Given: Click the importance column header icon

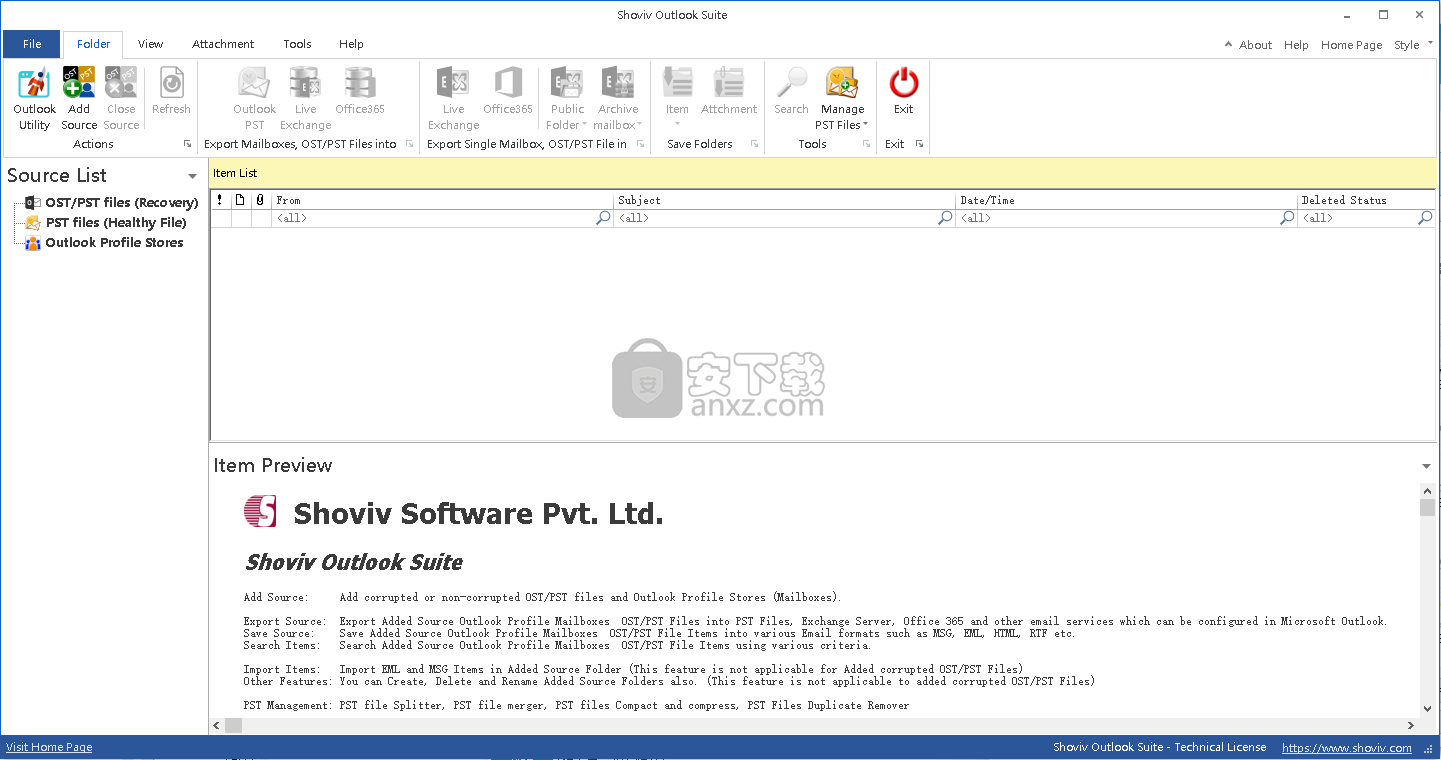Looking at the screenshot, I should click(220, 200).
